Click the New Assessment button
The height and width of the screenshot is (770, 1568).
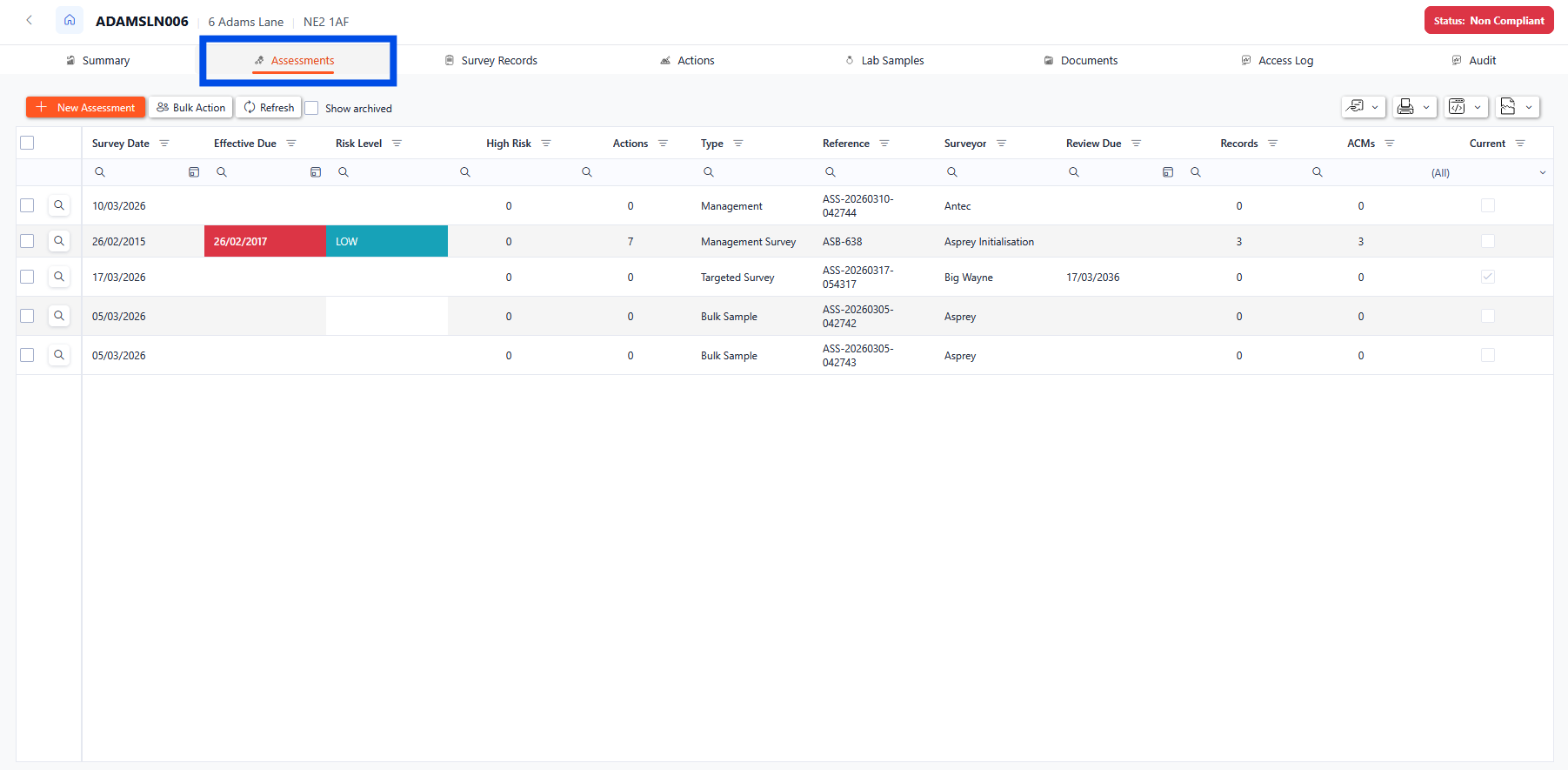click(x=85, y=107)
